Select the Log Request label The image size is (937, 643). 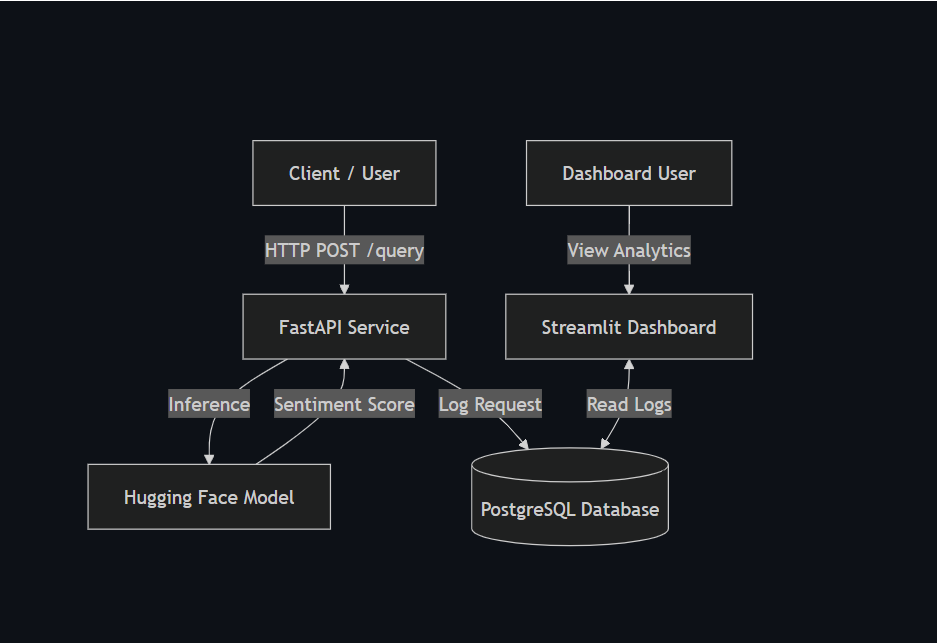(489, 404)
